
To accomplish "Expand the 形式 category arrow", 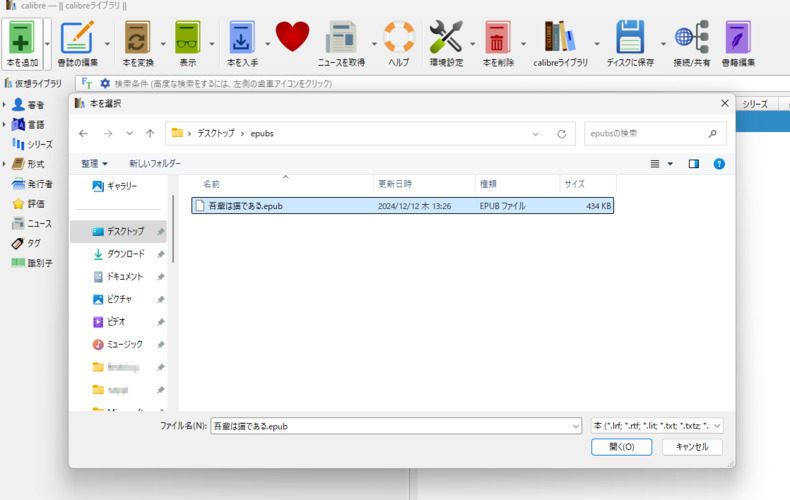I will click(x=4, y=164).
